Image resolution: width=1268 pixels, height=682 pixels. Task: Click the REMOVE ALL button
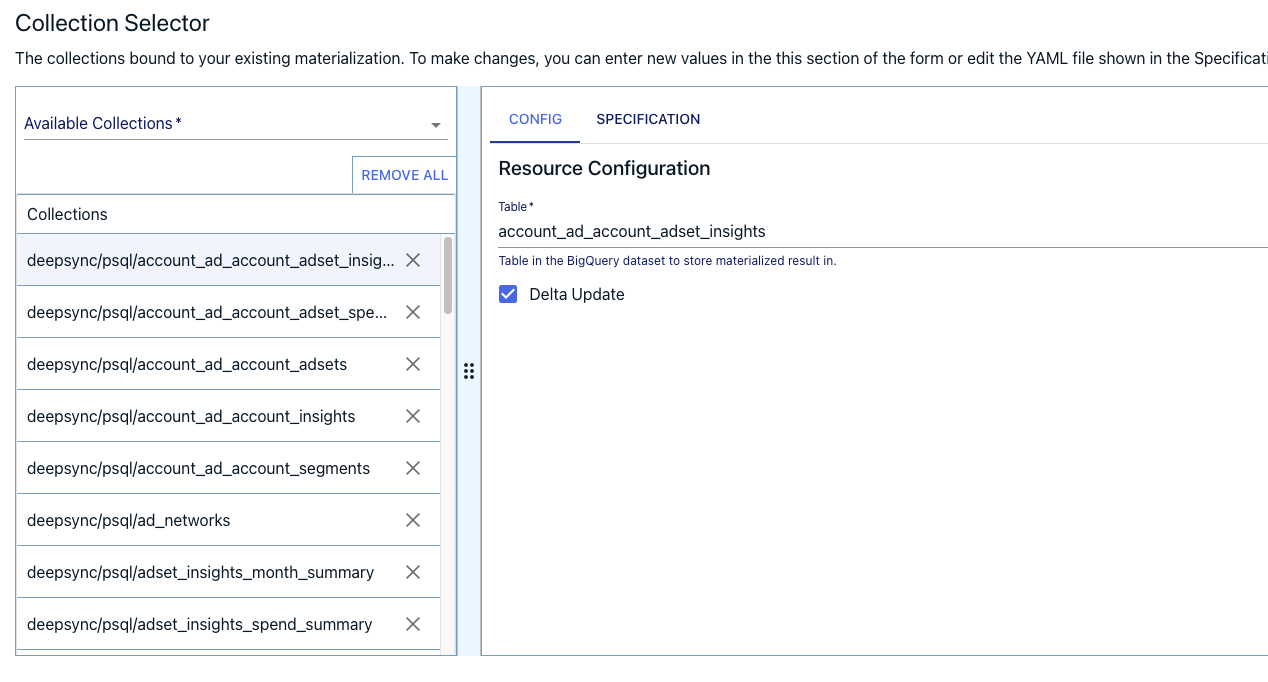tap(404, 174)
